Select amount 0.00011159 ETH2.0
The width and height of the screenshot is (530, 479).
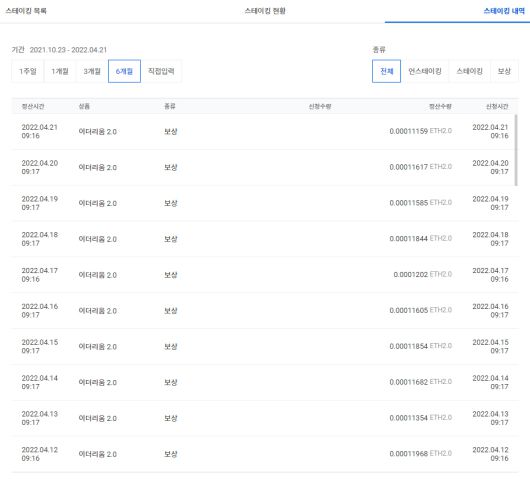click(420, 131)
